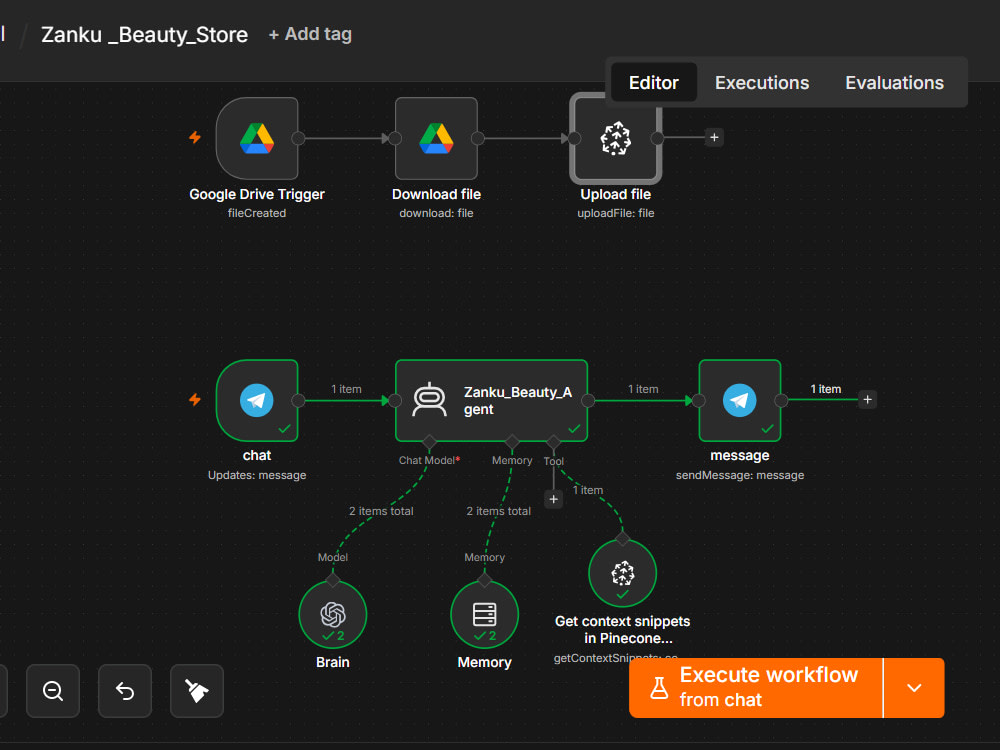Click the agent Memory connector diamond
The width and height of the screenshot is (1000, 750).
[x=512, y=441]
